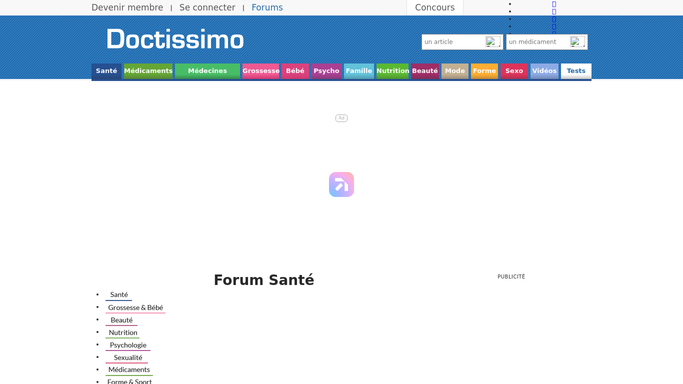
Task: Open the Nutrition navigation tab
Action: tap(392, 71)
